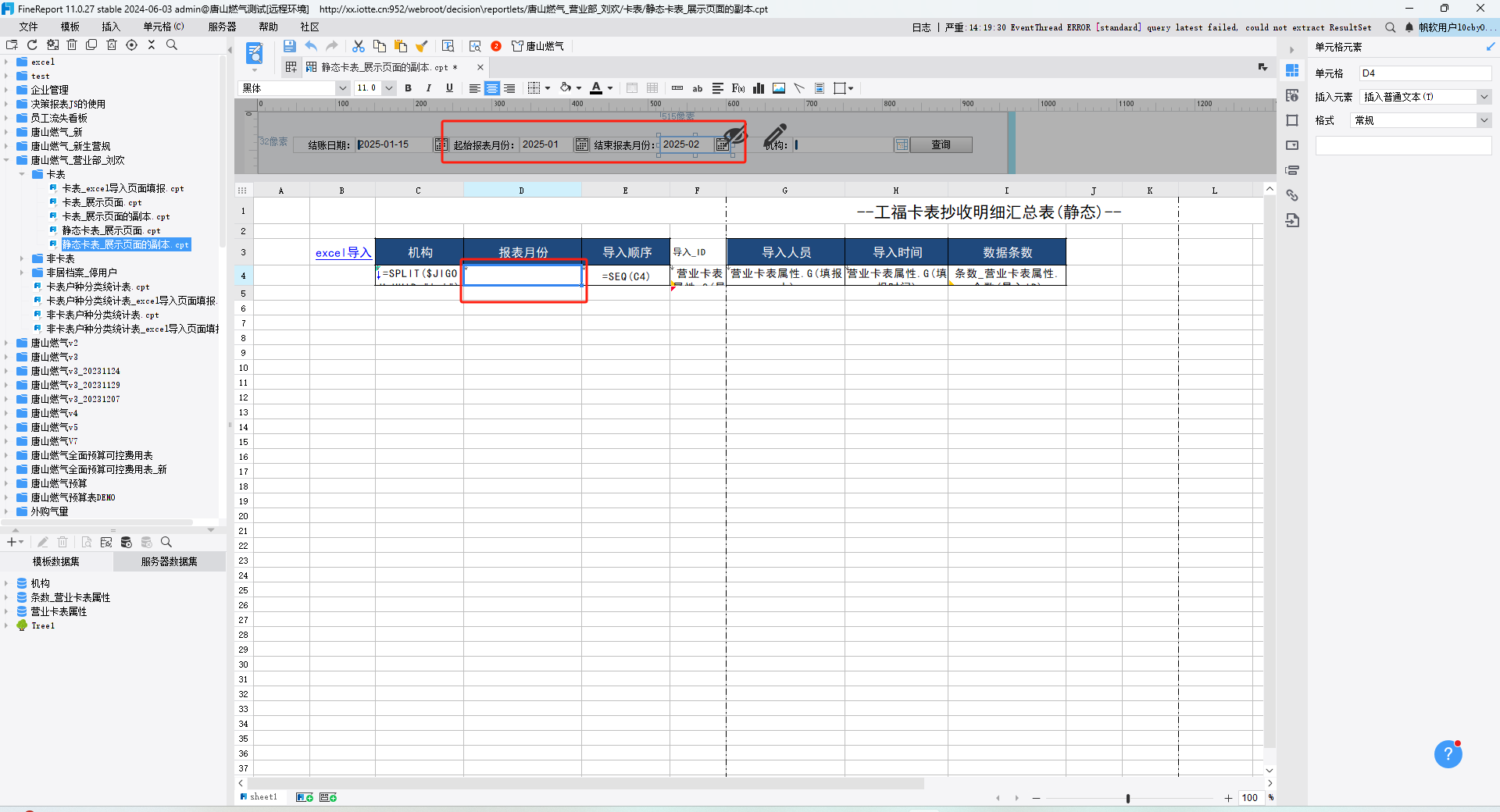Image resolution: width=1500 pixels, height=812 pixels.
Task: Click the excel导入 link cell
Action: point(343,253)
